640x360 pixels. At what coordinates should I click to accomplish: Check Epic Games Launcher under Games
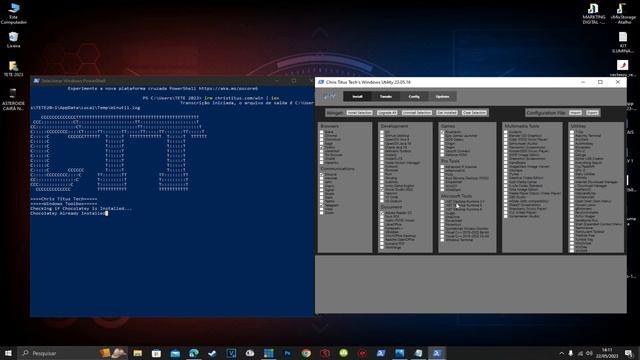point(442,136)
